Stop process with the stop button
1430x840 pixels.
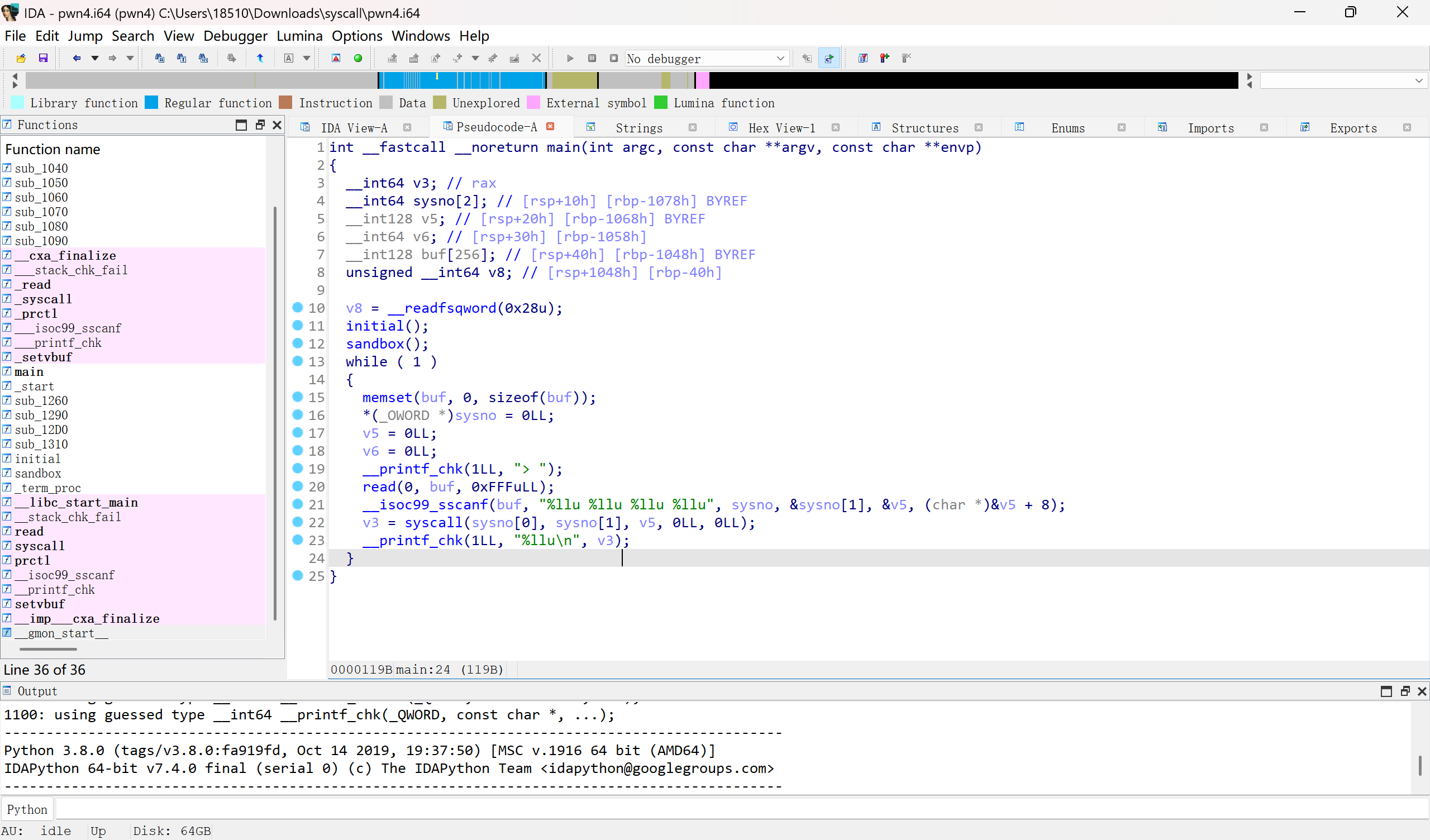tap(613, 58)
